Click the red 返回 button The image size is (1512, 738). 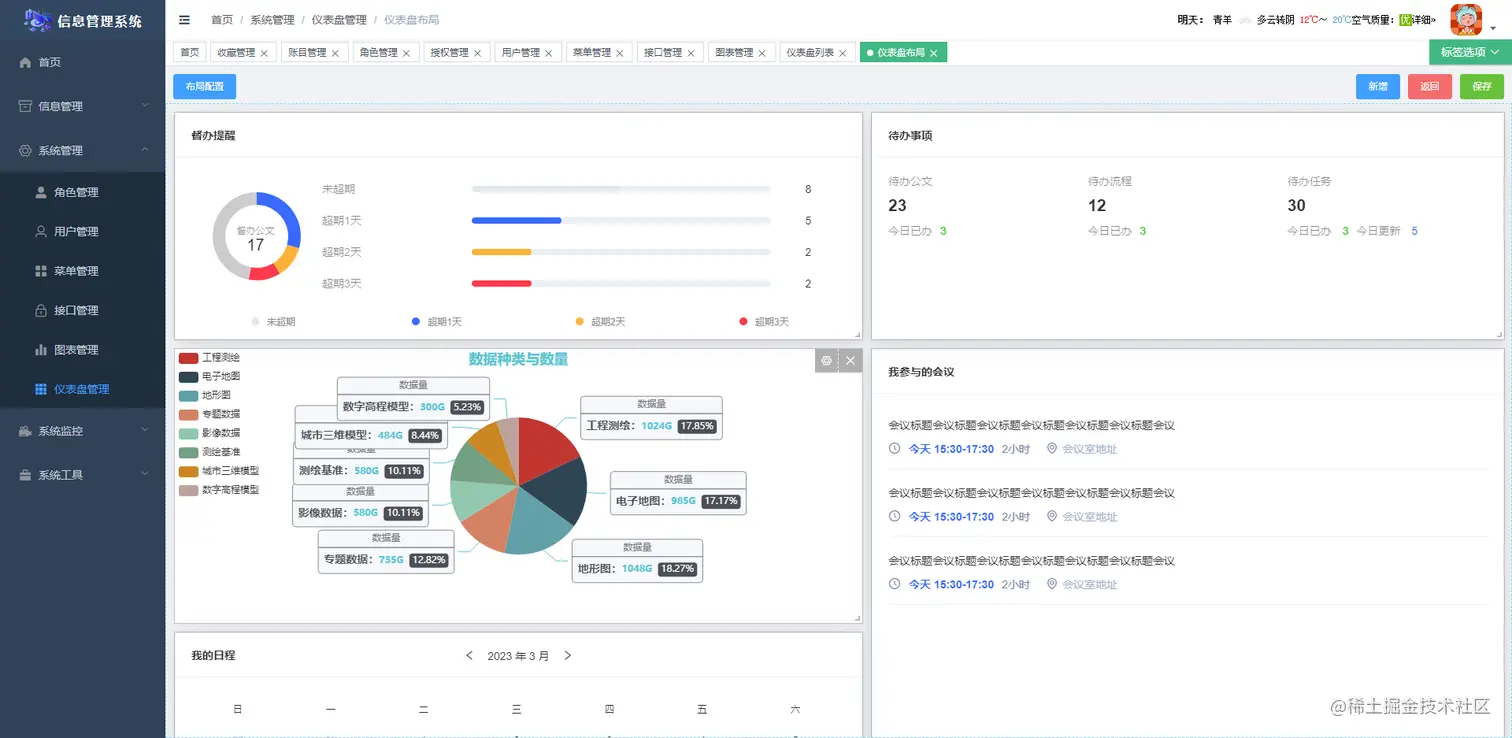1430,87
